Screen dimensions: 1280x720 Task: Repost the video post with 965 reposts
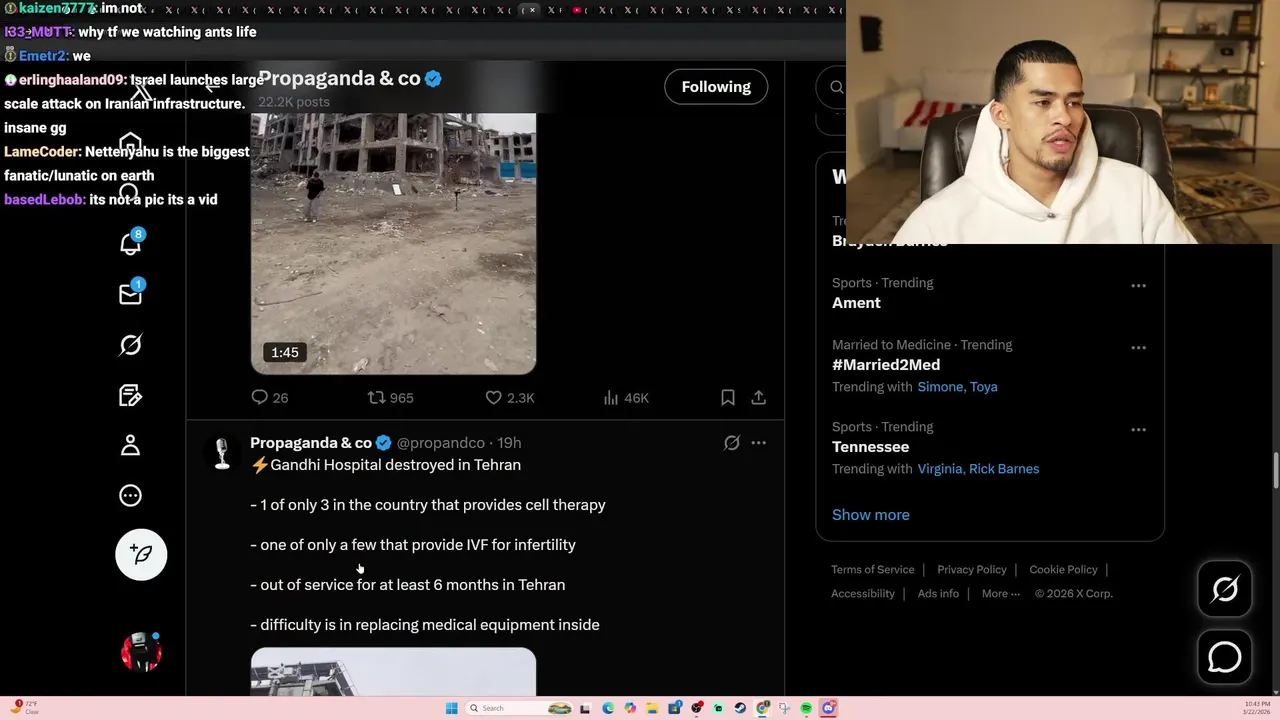[x=390, y=397]
